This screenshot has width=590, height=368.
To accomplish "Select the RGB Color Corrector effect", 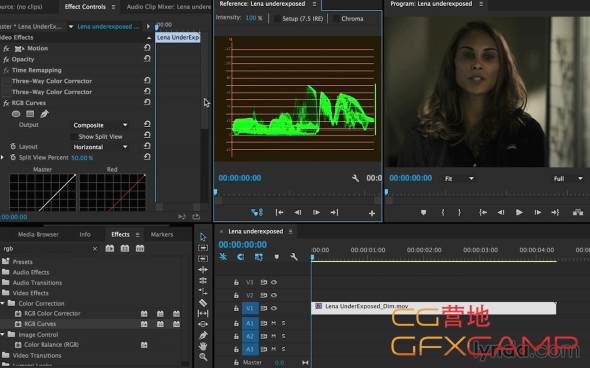I will (x=52, y=313).
